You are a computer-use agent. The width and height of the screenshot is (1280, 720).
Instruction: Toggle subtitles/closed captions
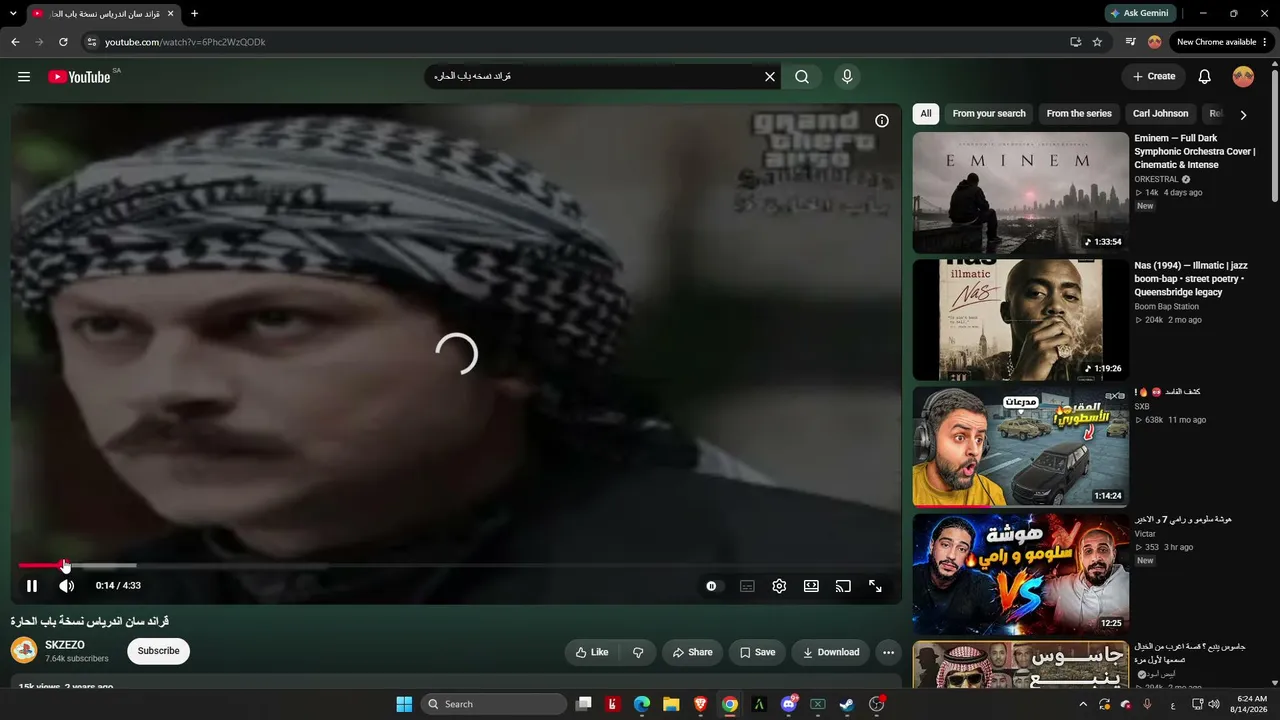click(747, 587)
